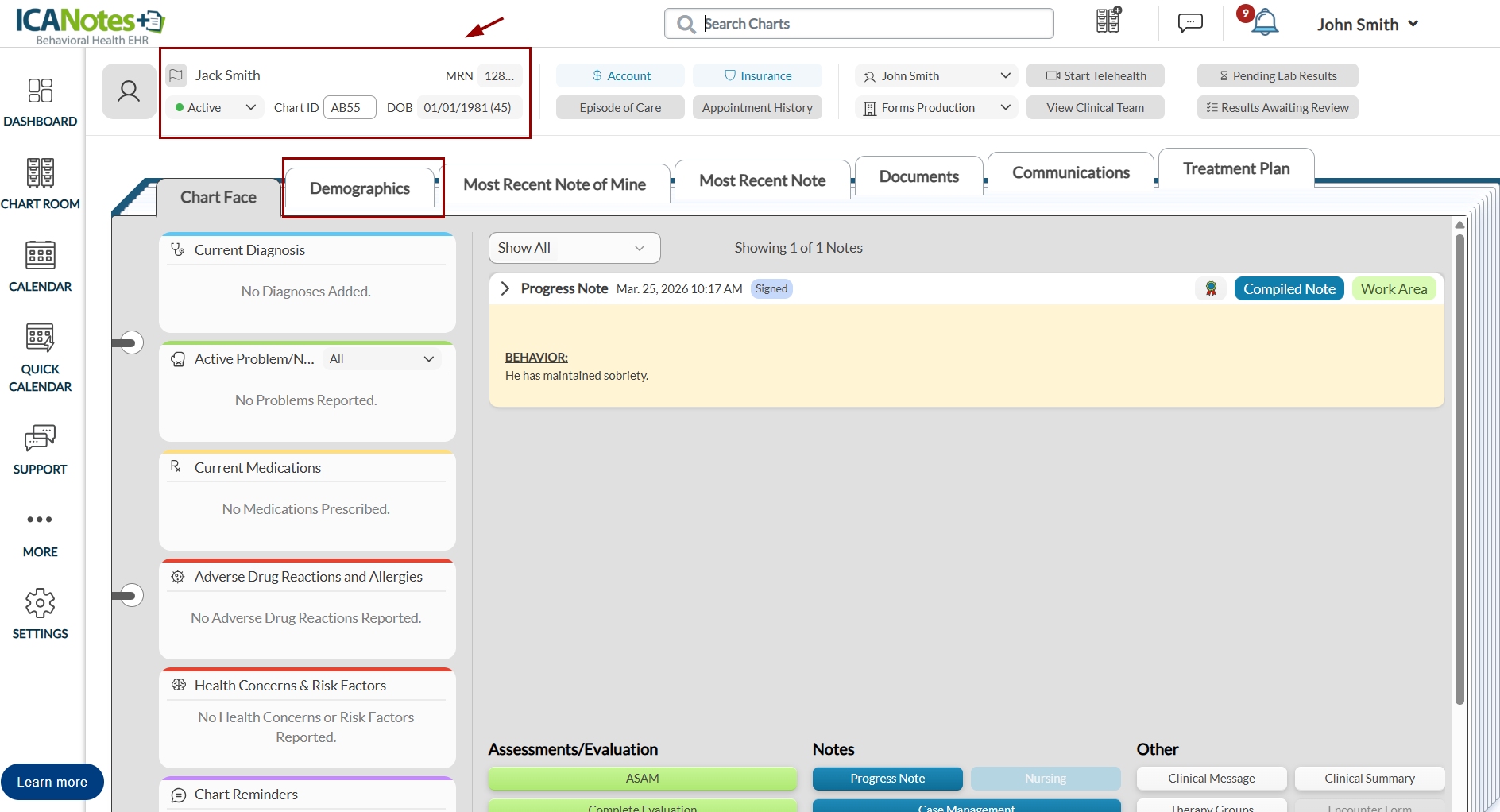
Task: Open the Show All notes filter dropdown
Action: click(574, 248)
